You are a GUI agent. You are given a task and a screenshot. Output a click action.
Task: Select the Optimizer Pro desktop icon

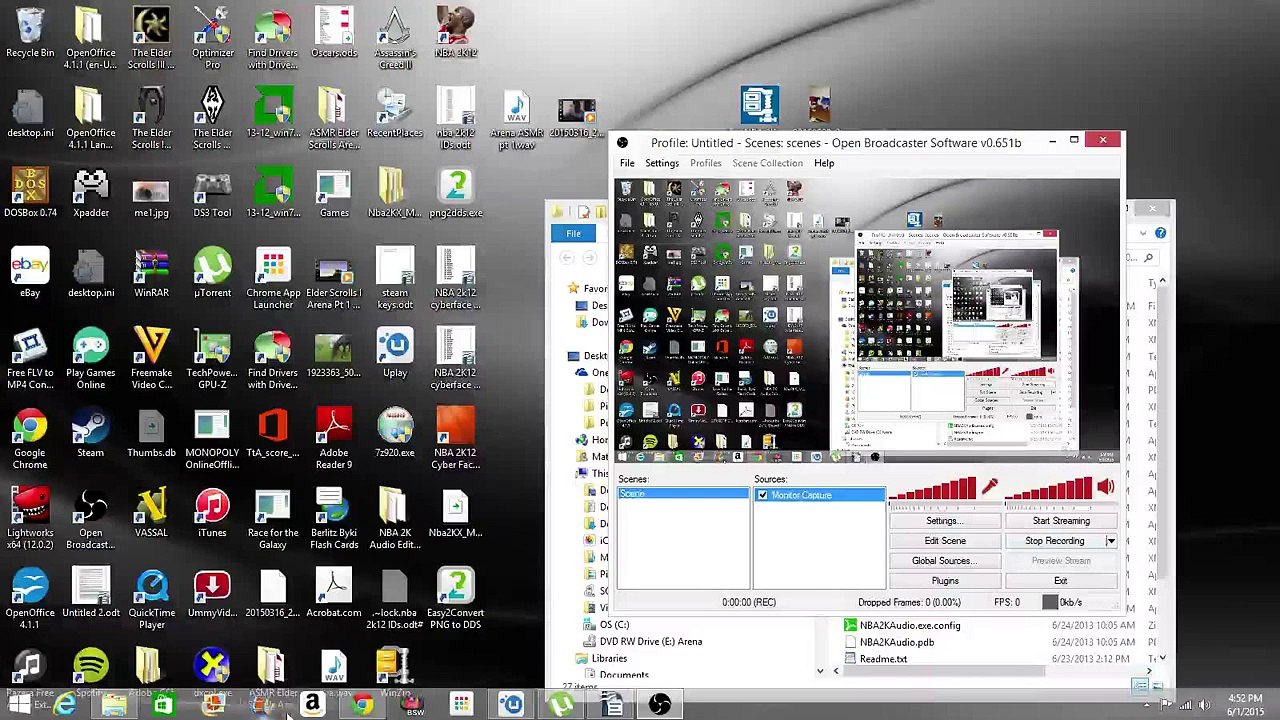[x=212, y=38]
